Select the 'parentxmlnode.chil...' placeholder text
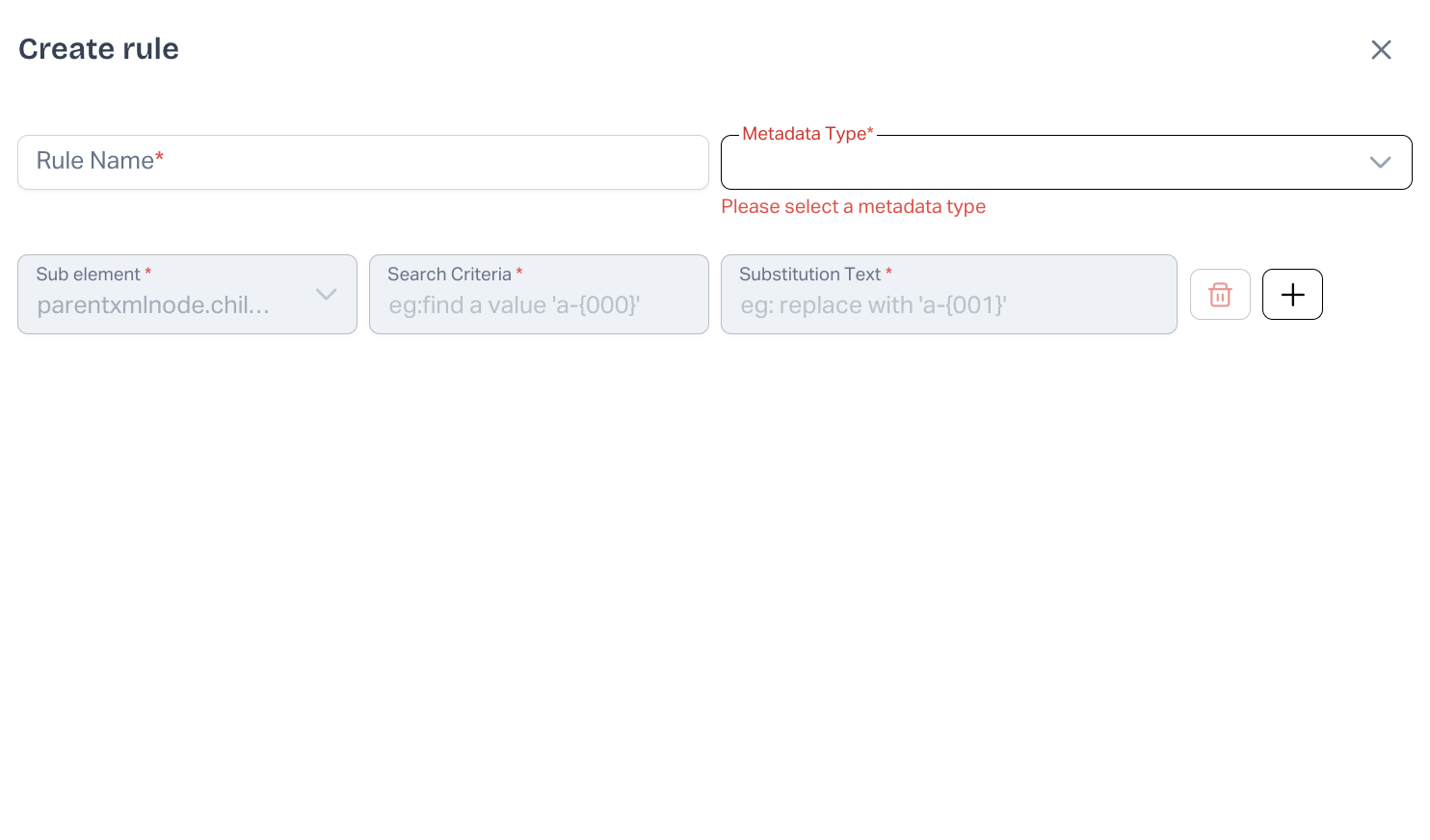The image size is (1430, 840). [x=152, y=305]
